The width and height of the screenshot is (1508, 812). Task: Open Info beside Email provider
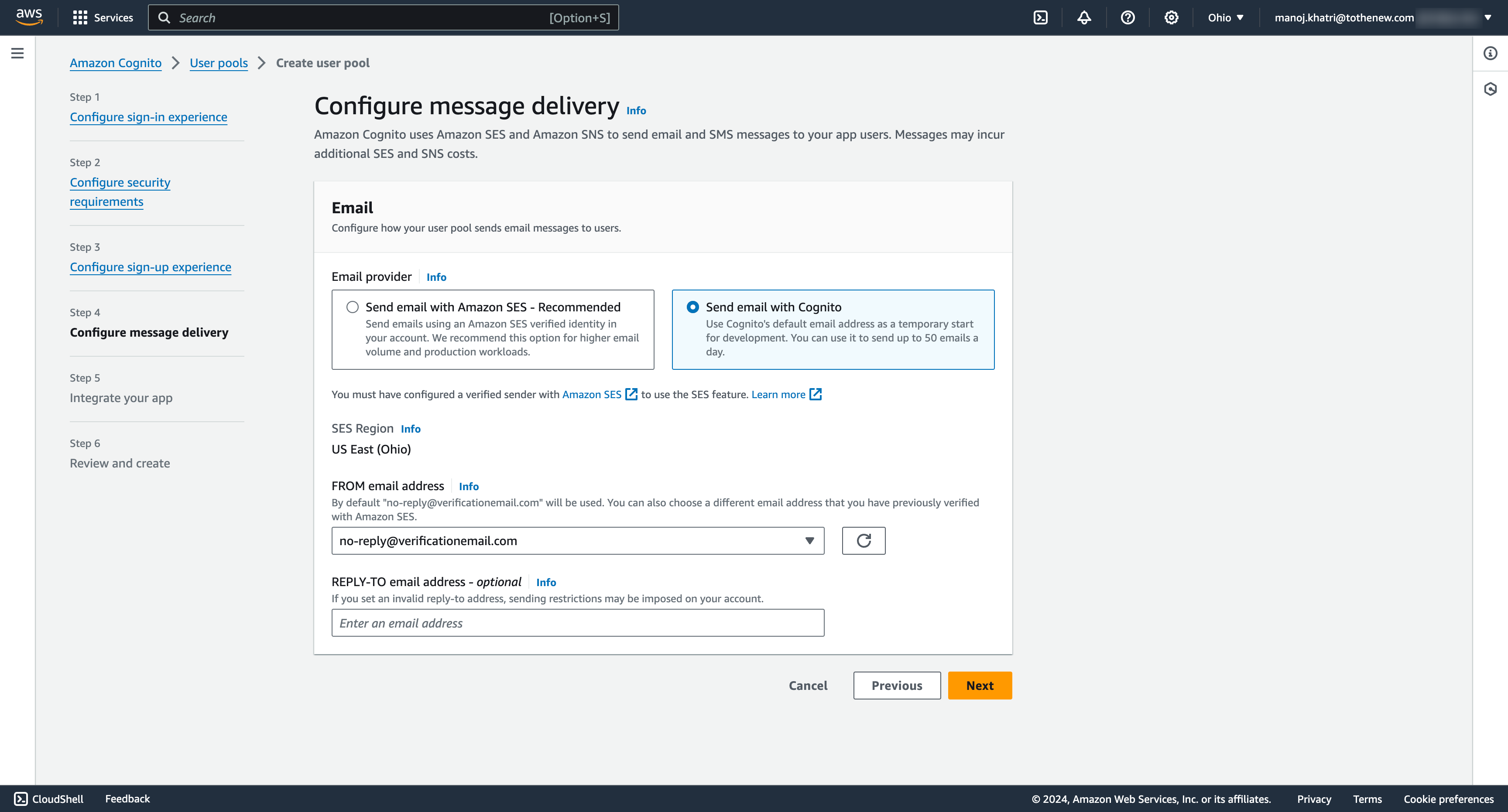pyautogui.click(x=436, y=277)
